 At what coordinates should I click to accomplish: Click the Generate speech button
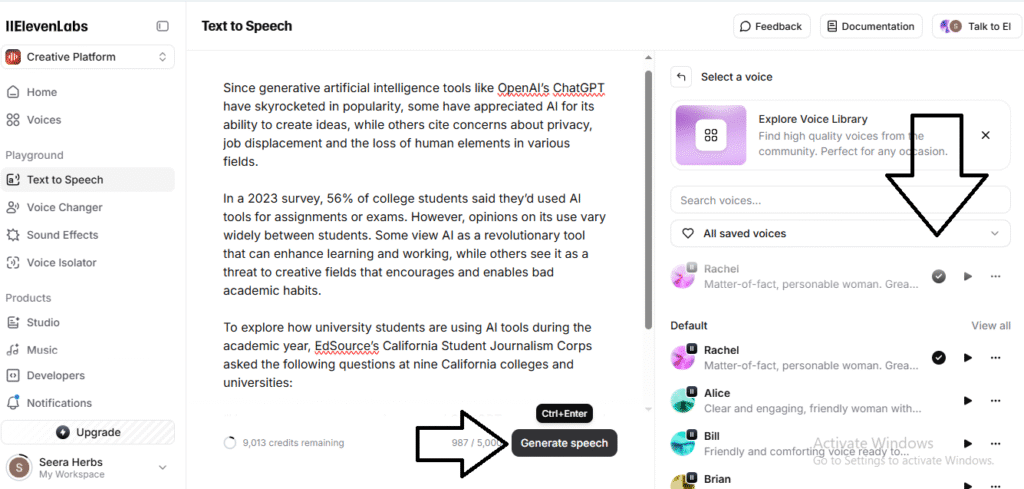[564, 443]
